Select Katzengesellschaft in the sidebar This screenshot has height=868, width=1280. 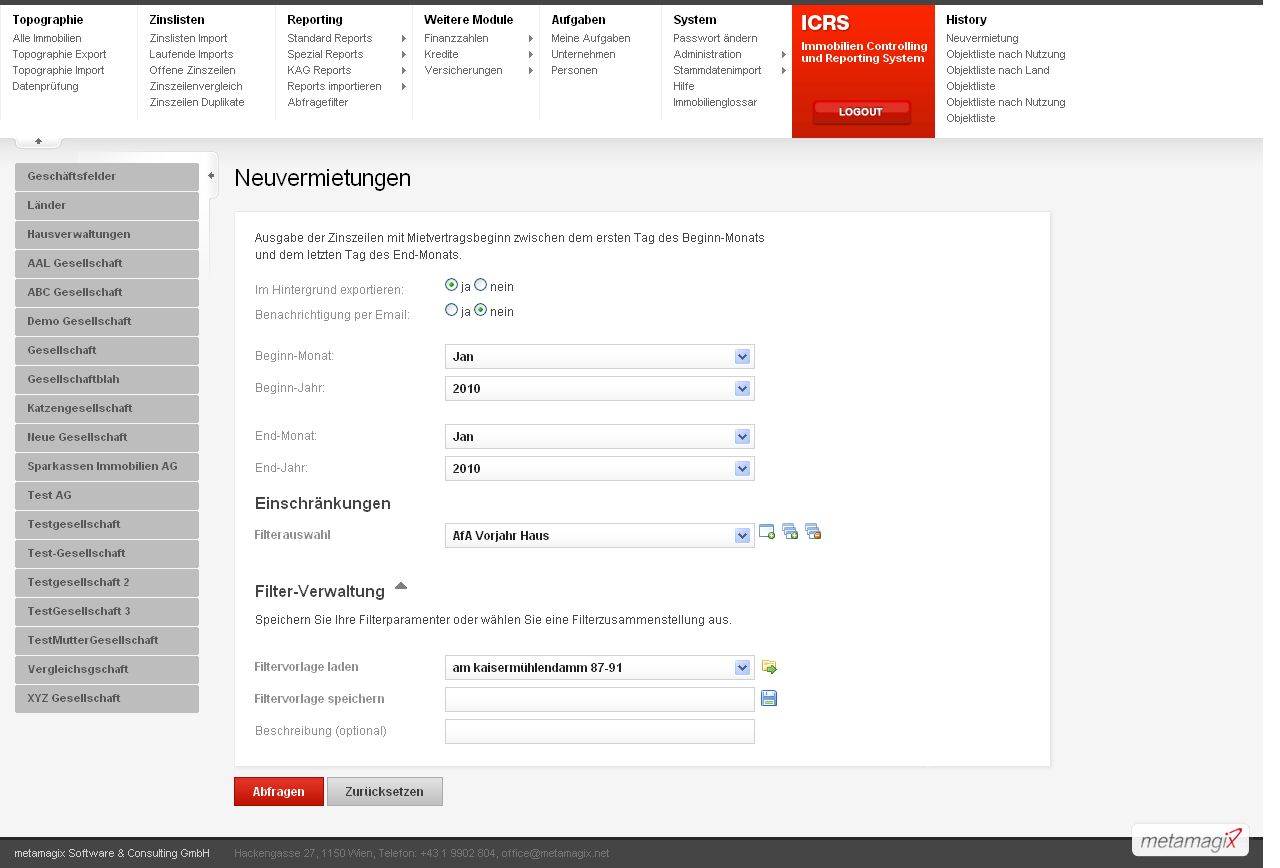coord(107,408)
